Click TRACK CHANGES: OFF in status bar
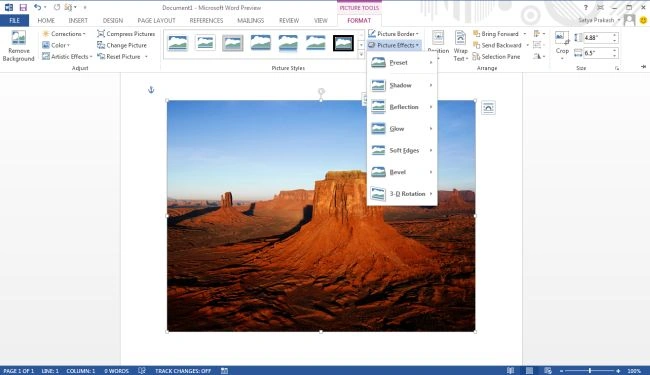This screenshot has height=375, width=650. pyautogui.click(x=183, y=371)
